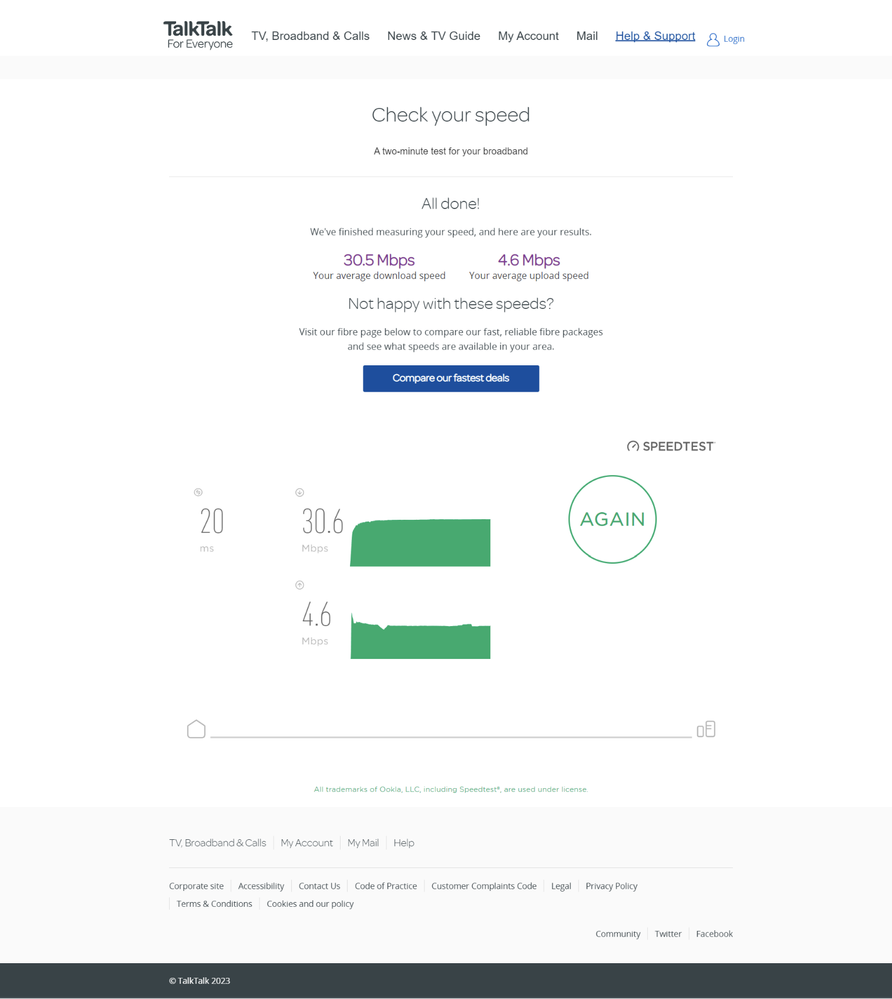Image resolution: width=892 pixels, height=999 pixels.
Task: Click the server icon right of progress line
Action: pyautogui.click(x=706, y=729)
